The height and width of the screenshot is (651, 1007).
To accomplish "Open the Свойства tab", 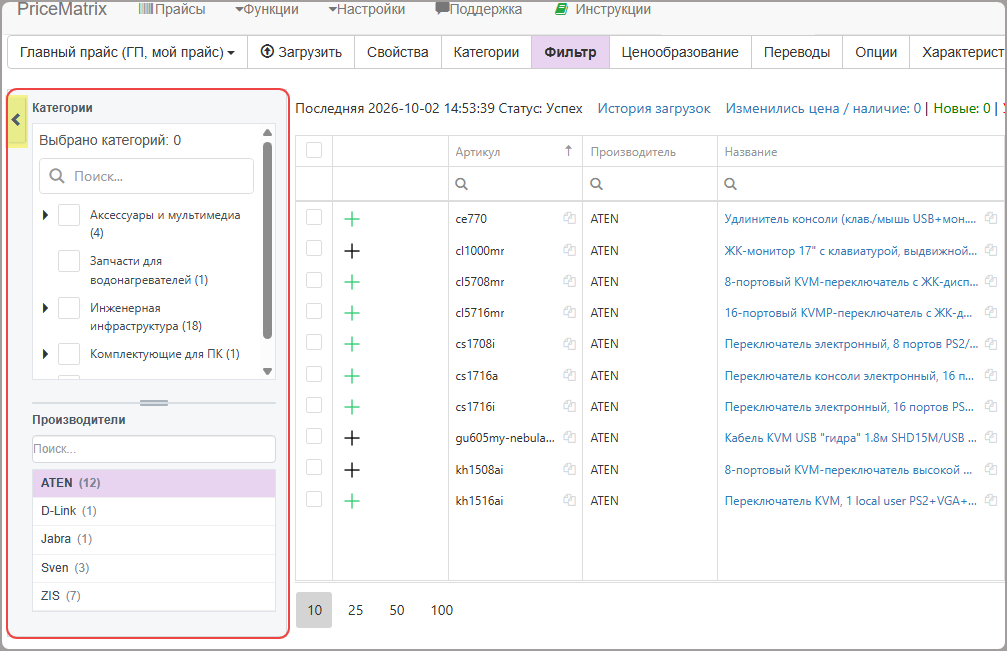I will [398, 52].
